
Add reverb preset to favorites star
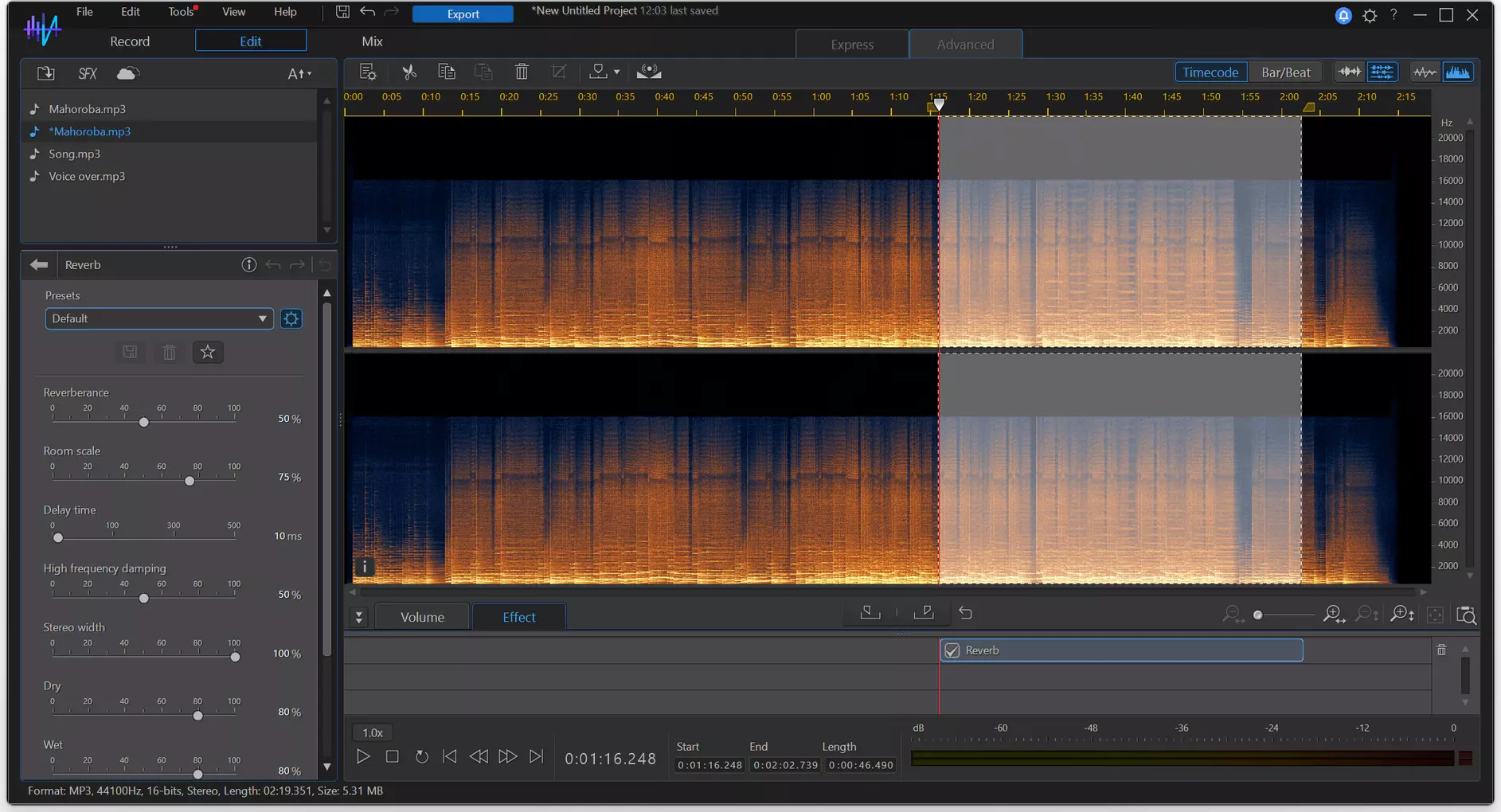coord(208,352)
